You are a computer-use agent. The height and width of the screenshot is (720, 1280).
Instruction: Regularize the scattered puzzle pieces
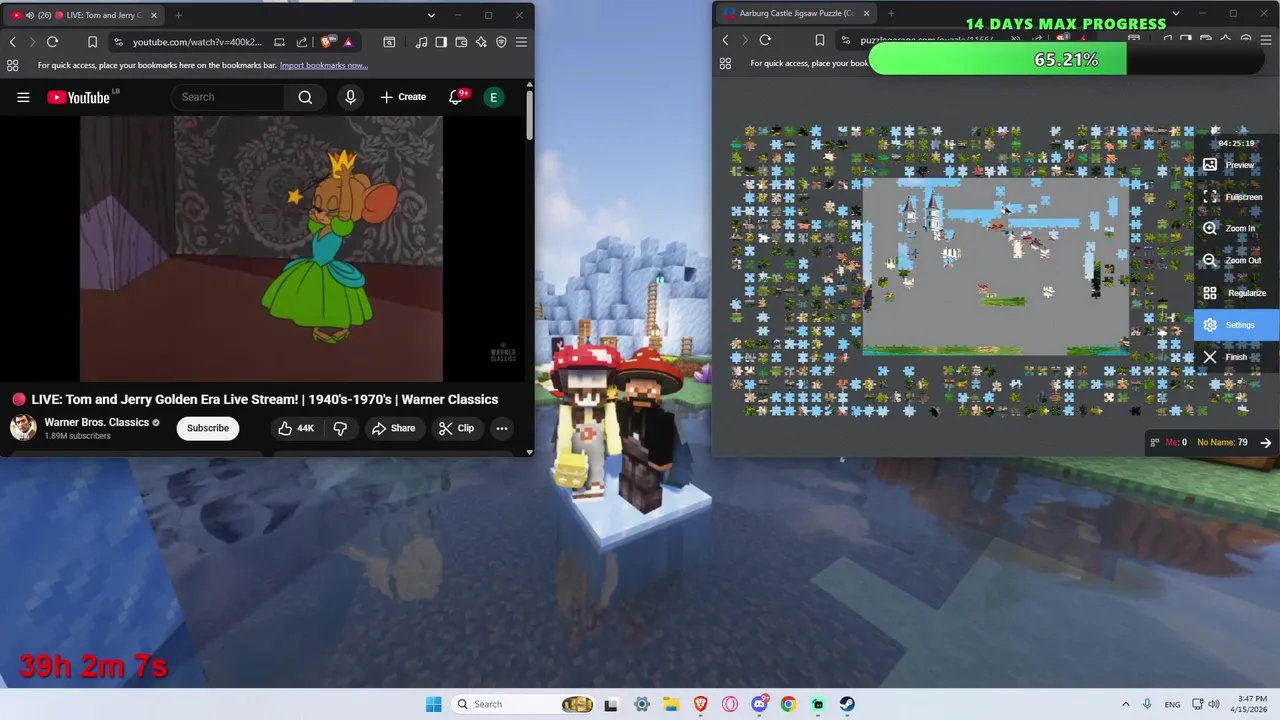pyautogui.click(x=1236, y=293)
